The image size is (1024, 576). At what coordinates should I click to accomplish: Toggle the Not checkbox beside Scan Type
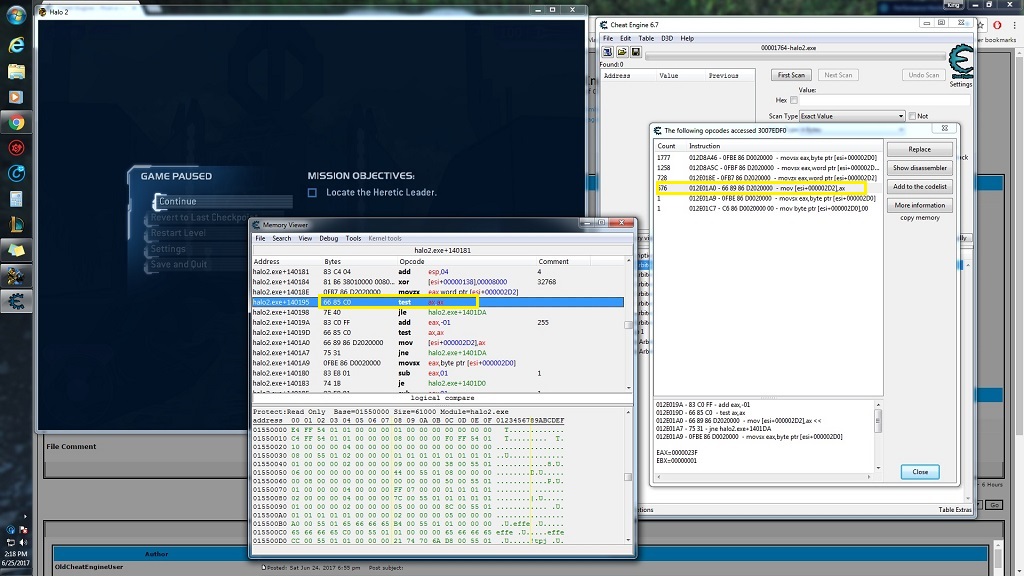pyautogui.click(x=912, y=116)
